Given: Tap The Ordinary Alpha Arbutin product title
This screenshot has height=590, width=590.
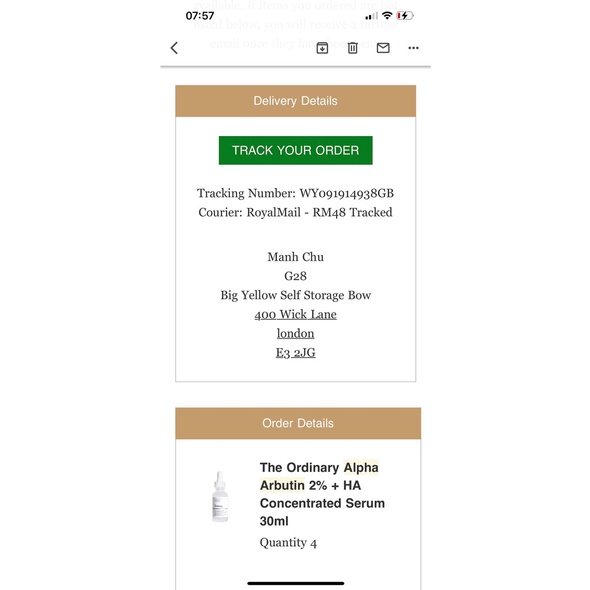Looking at the screenshot, I should click(322, 494).
